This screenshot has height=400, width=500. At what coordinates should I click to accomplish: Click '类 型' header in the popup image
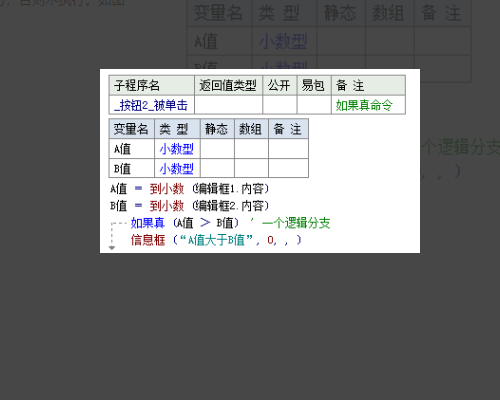click(177, 129)
